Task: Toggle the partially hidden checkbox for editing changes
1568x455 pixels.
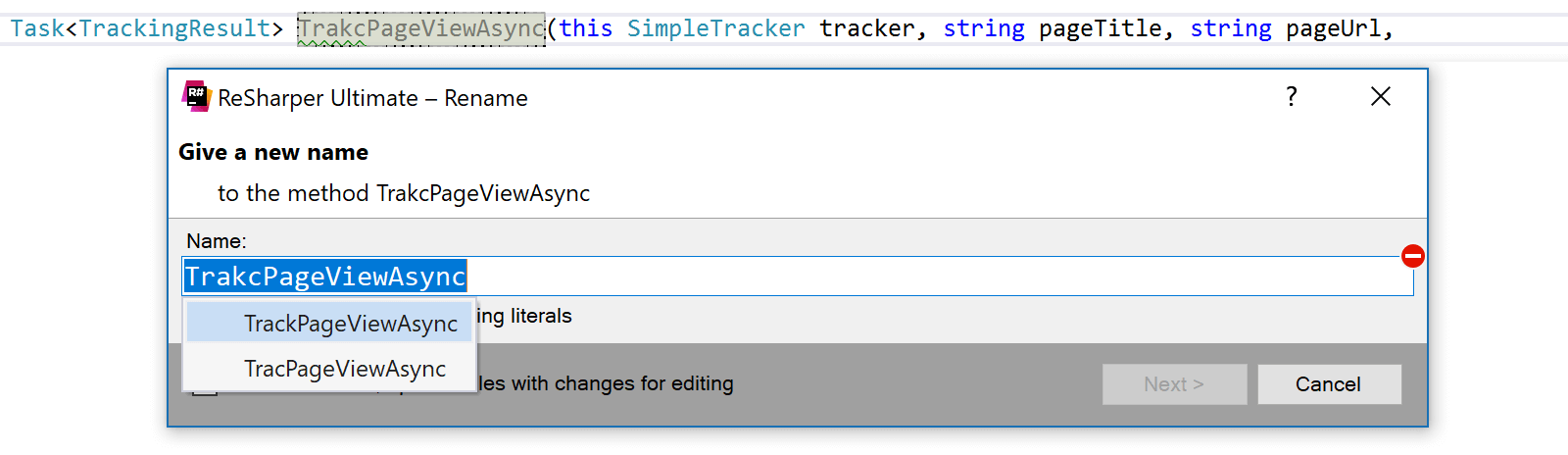Action: pos(204,391)
